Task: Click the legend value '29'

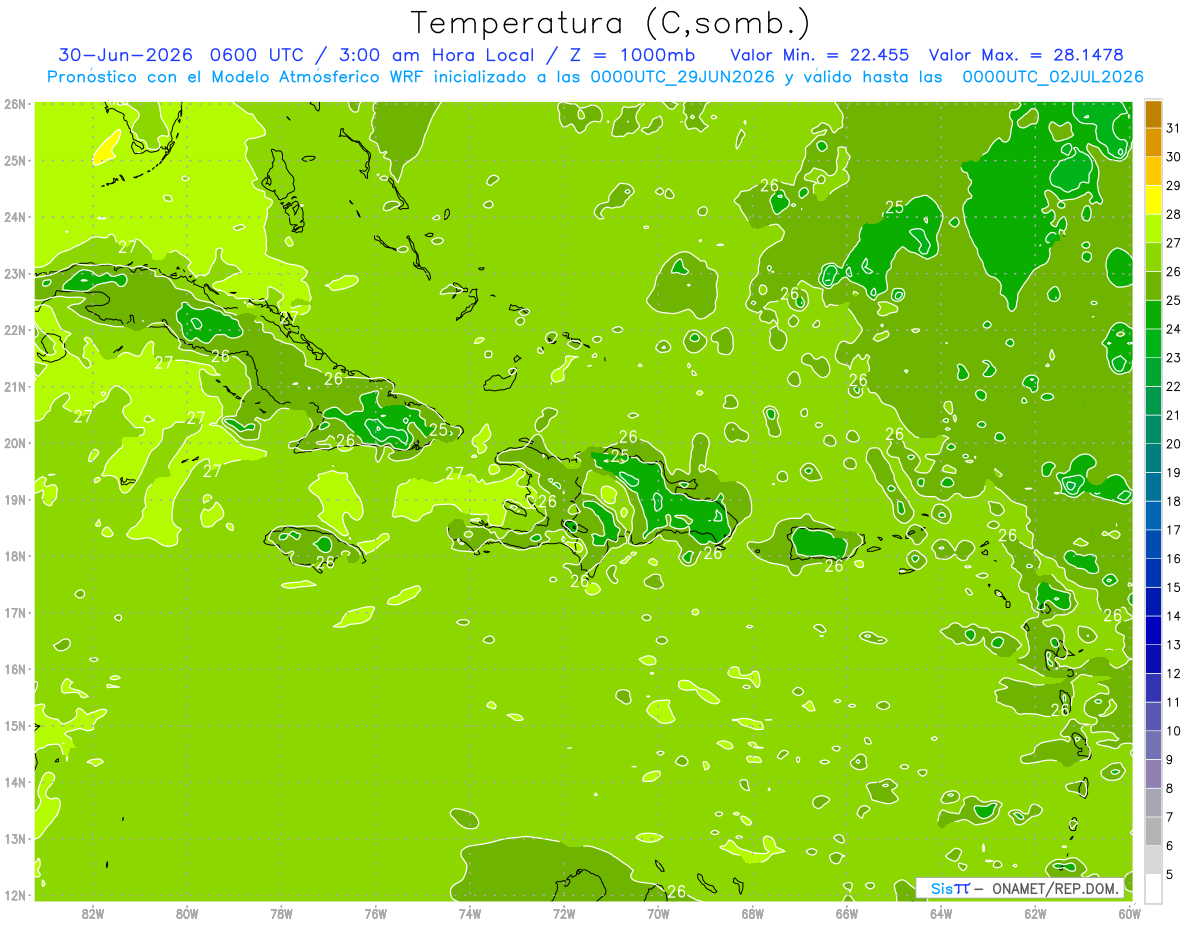Action: pyautogui.click(x=1174, y=186)
